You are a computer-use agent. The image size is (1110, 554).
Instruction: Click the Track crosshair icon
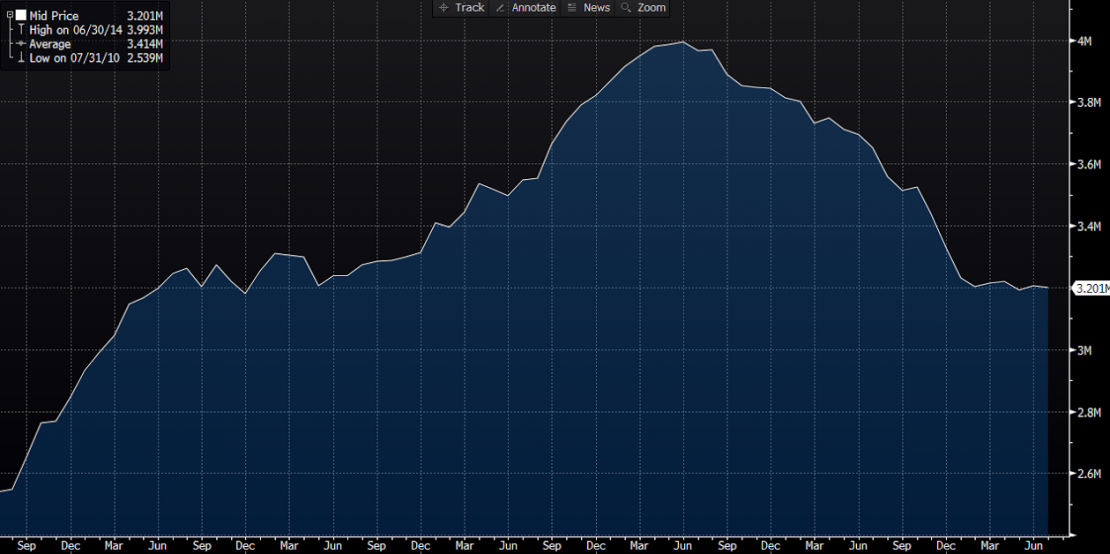coord(443,8)
